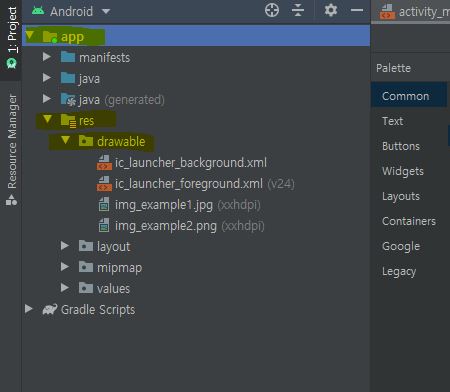This screenshot has width=450, height=392.
Task: Click the drawable folder icon
Action: point(86,141)
